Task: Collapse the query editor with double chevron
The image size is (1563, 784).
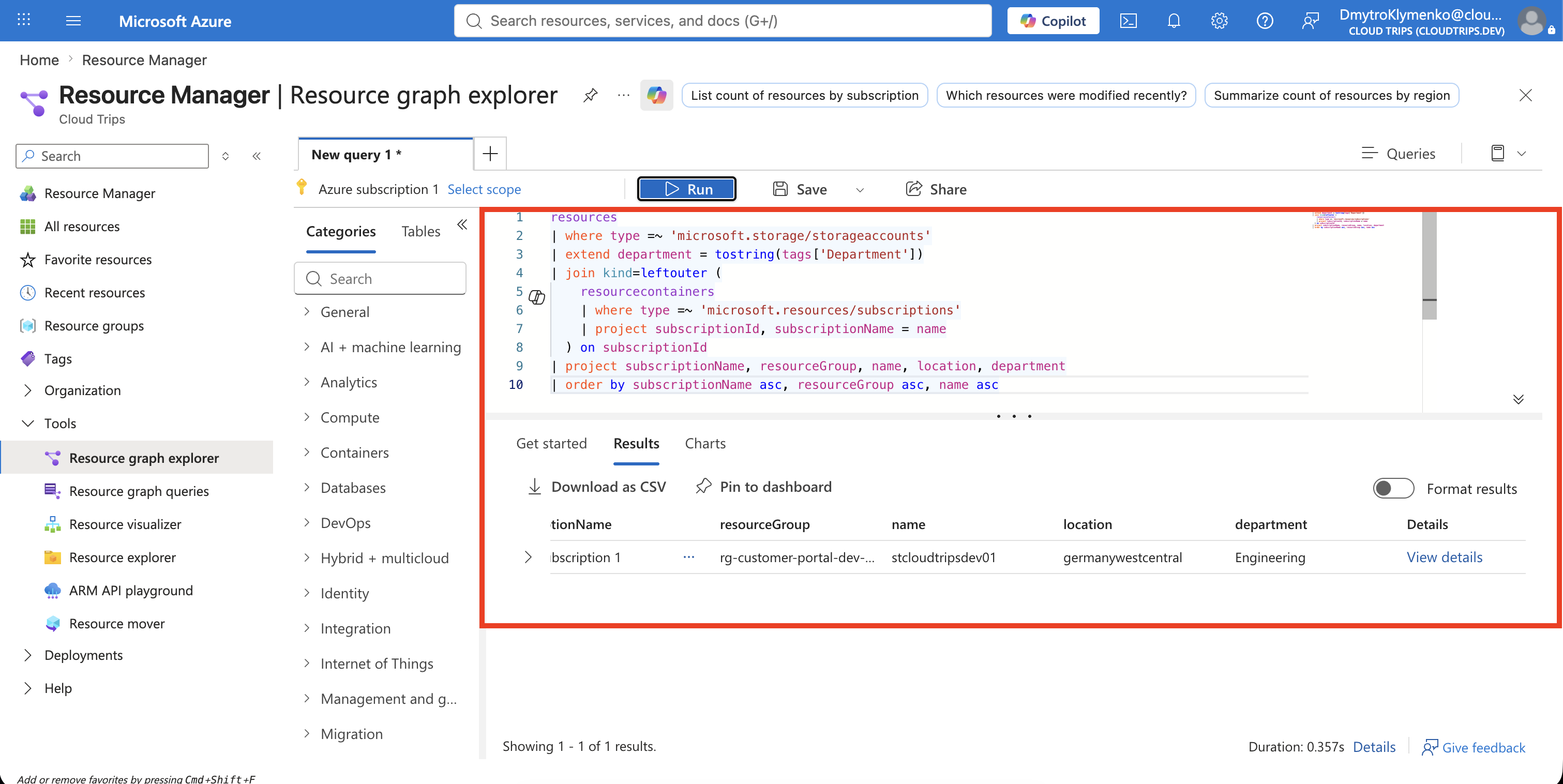Action: pos(1518,399)
